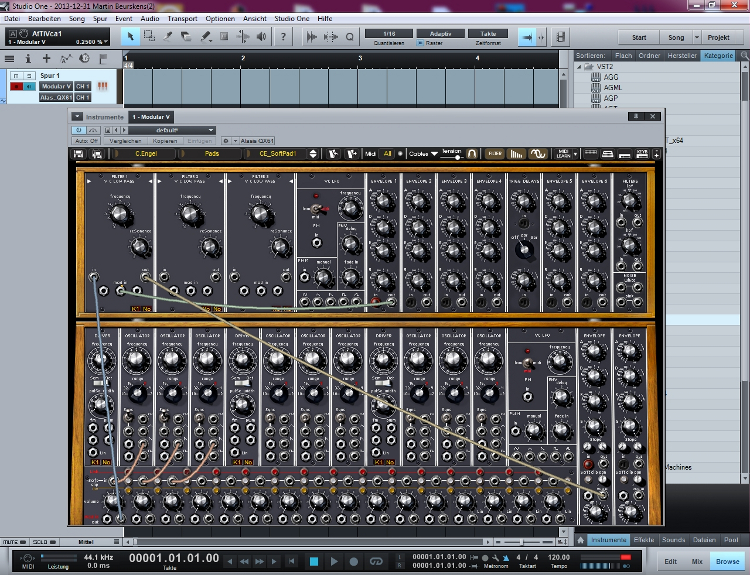Open the Bearbeiten menu
This screenshot has height=575, width=750.
point(44,19)
